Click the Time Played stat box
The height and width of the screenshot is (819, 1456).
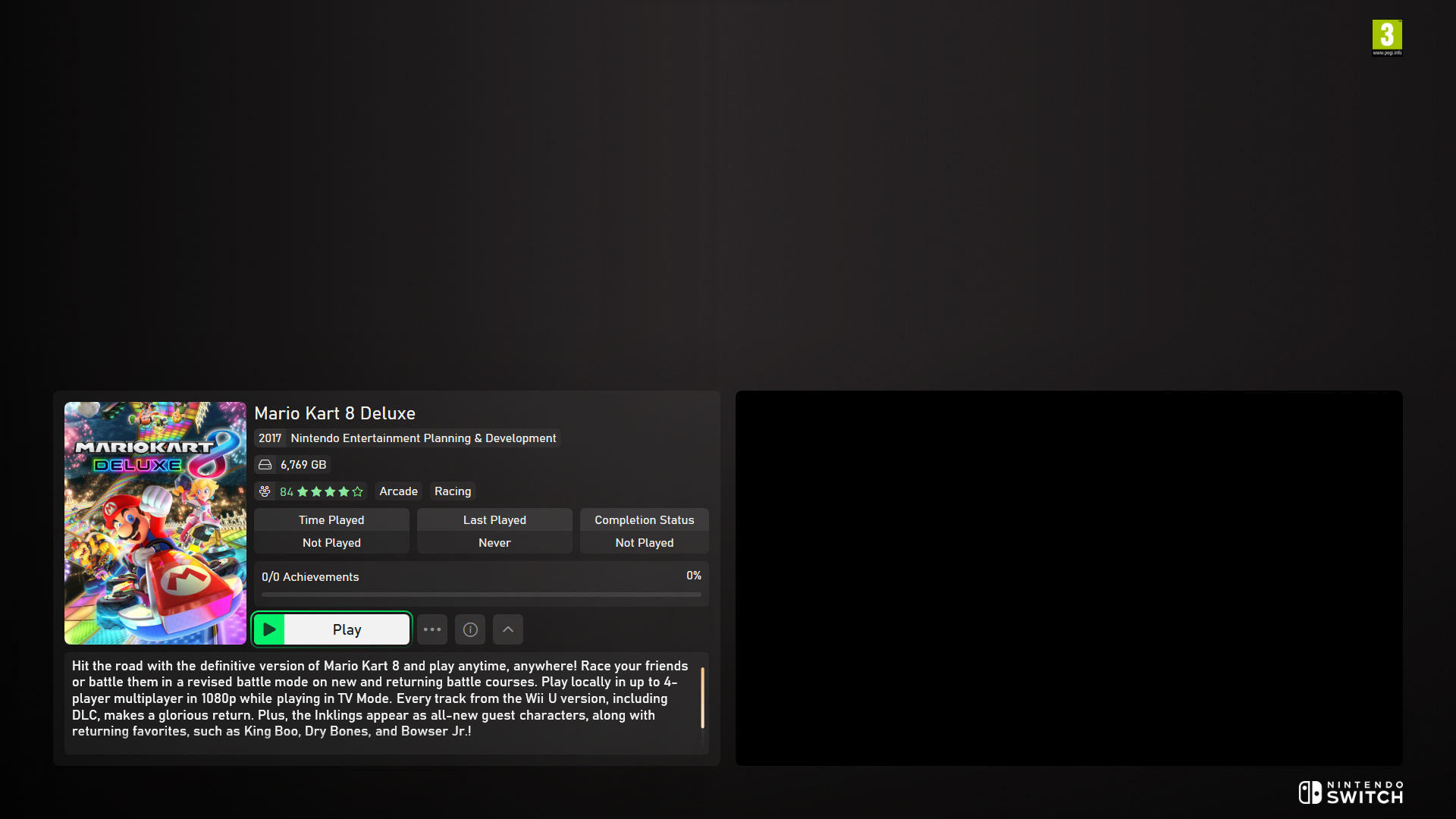click(x=331, y=531)
